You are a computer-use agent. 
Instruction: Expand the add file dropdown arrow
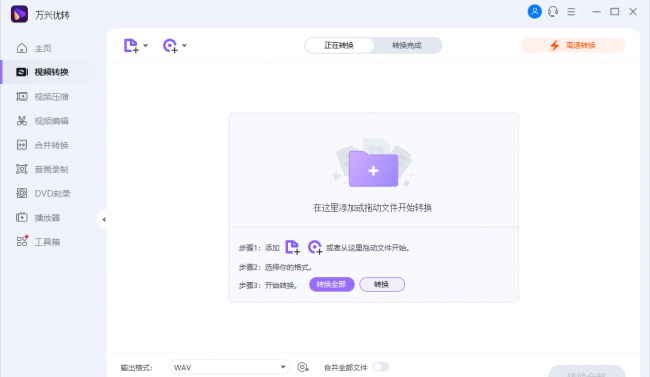(x=146, y=46)
